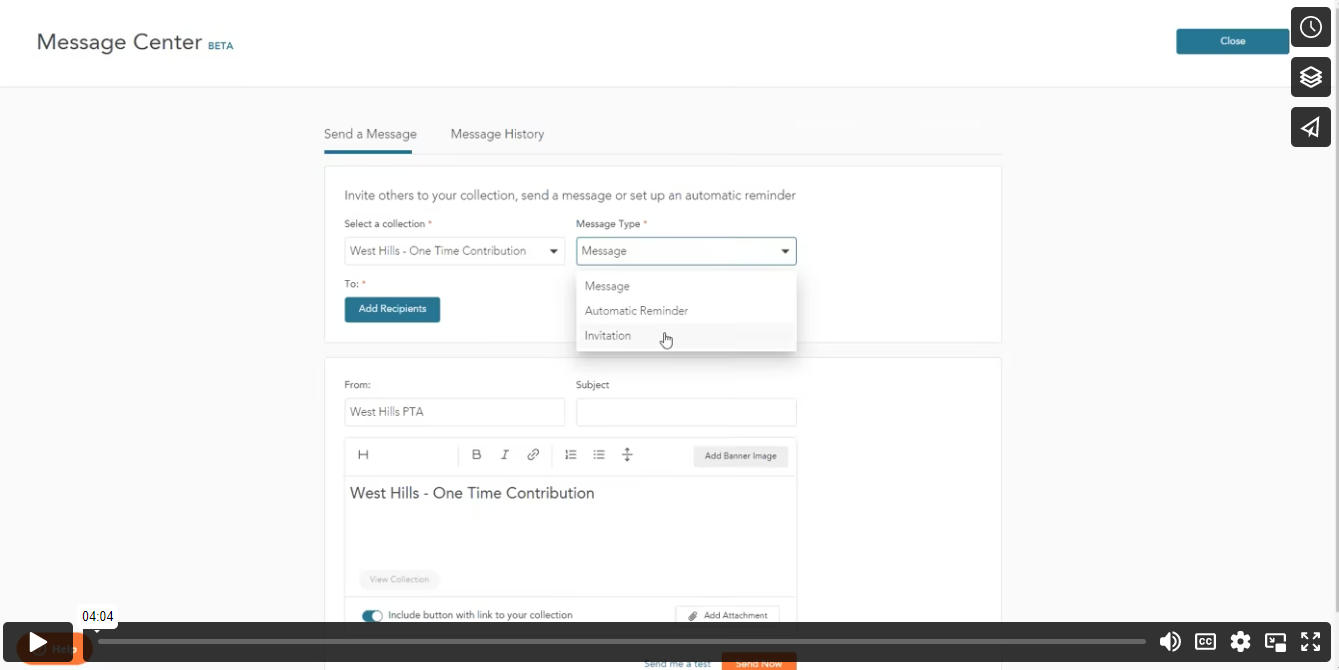Toggle include button with collection link
The image size is (1339, 670).
tap(372, 616)
